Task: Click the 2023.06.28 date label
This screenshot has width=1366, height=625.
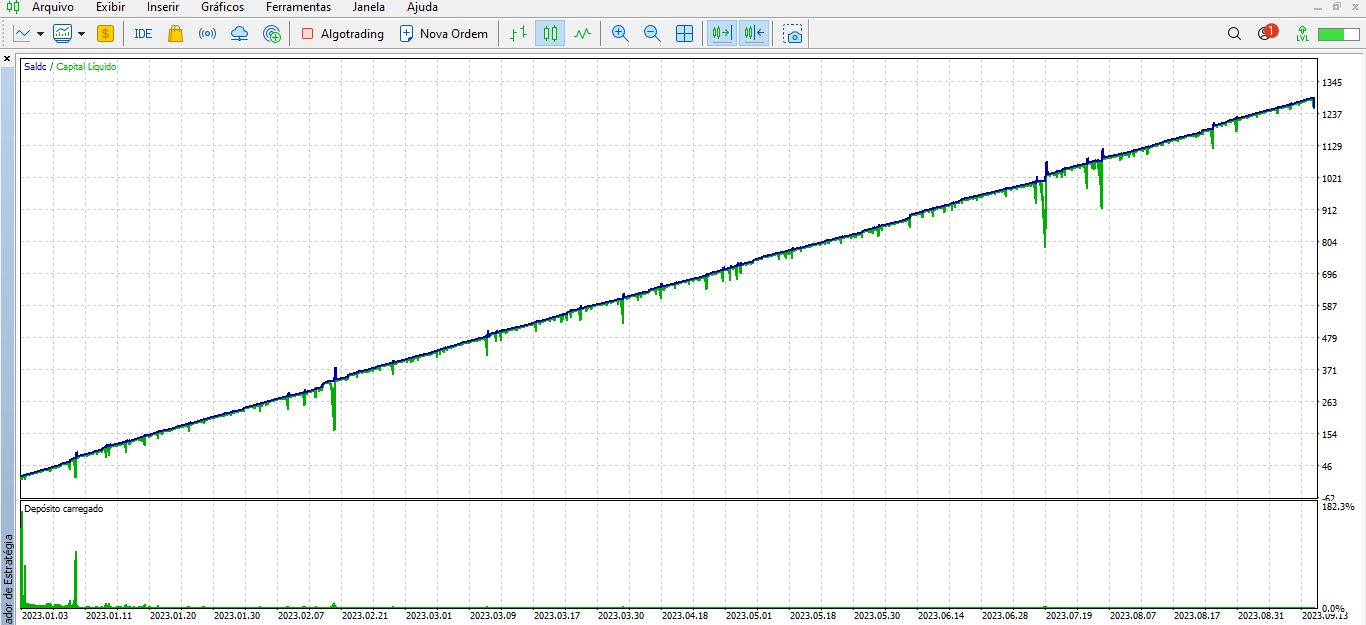Action: 1005,616
